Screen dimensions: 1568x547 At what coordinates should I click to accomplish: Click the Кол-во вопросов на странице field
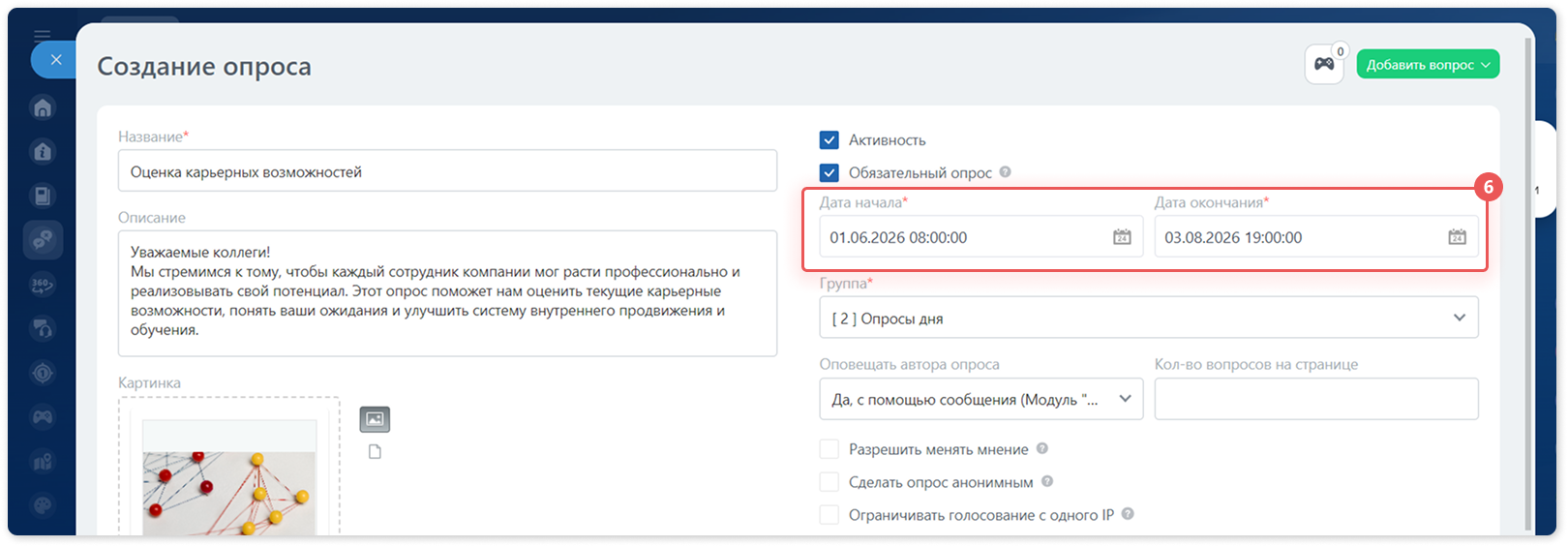(x=1316, y=399)
